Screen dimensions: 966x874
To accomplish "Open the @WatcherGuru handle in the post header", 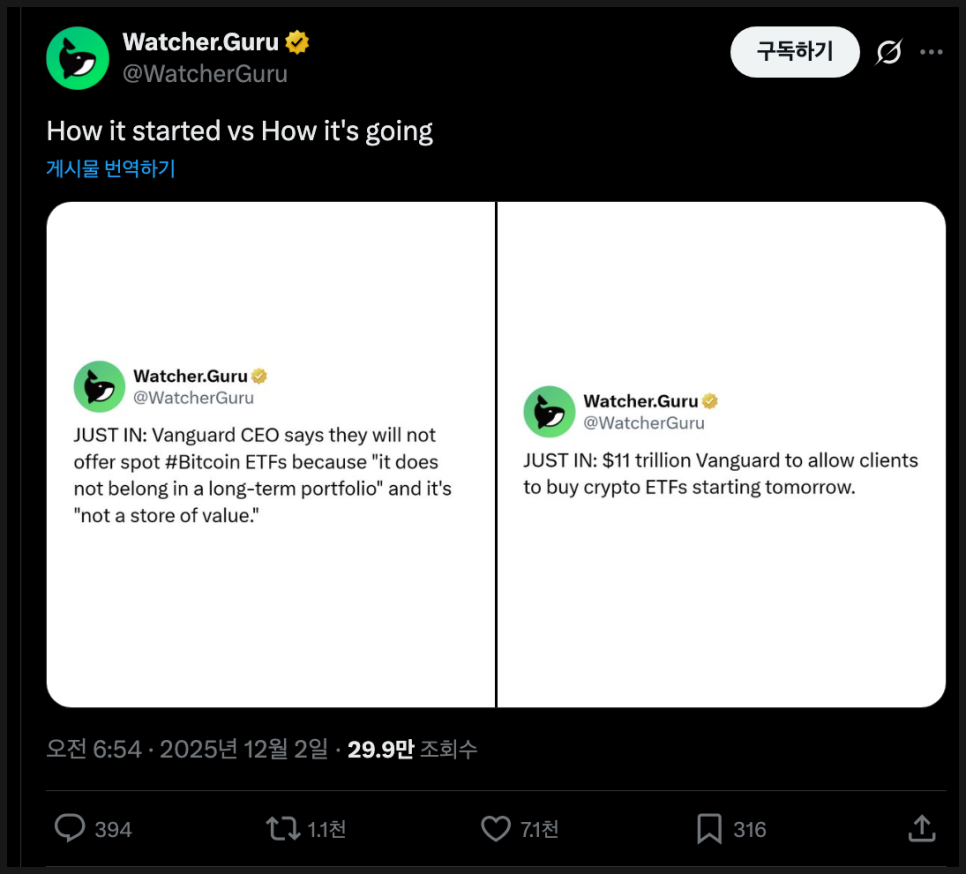I will tap(204, 74).
